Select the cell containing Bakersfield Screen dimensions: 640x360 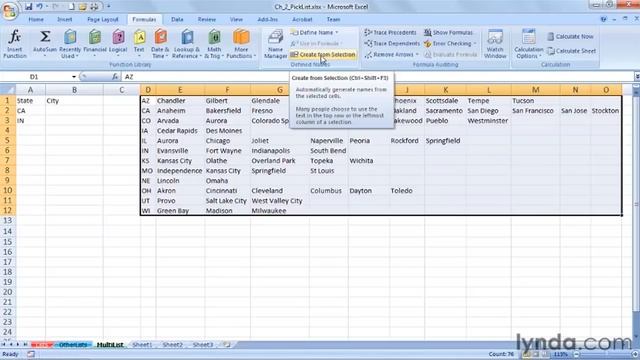point(227,111)
